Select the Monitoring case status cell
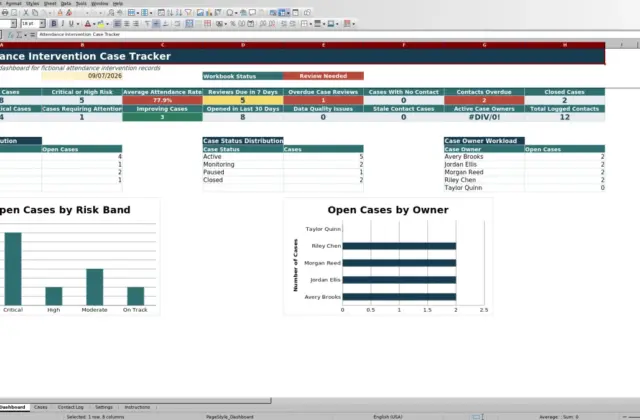 tap(243, 164)
